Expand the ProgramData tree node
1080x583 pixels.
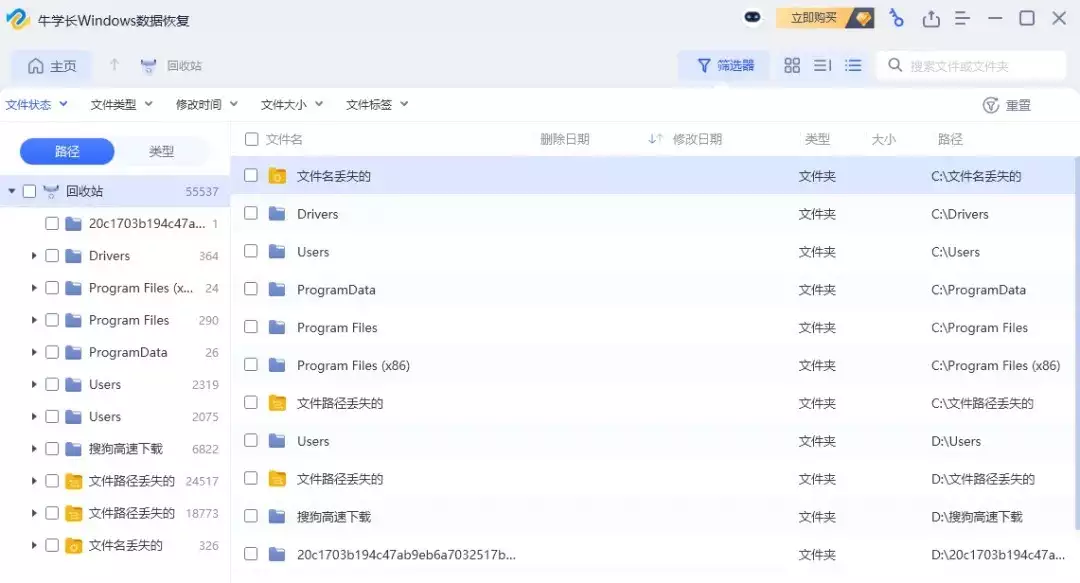(x=33, y=352)
